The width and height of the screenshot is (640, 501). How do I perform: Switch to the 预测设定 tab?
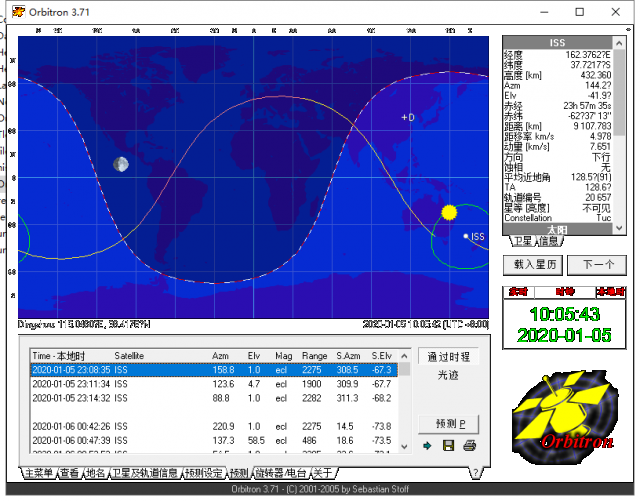tap(204, 473)
